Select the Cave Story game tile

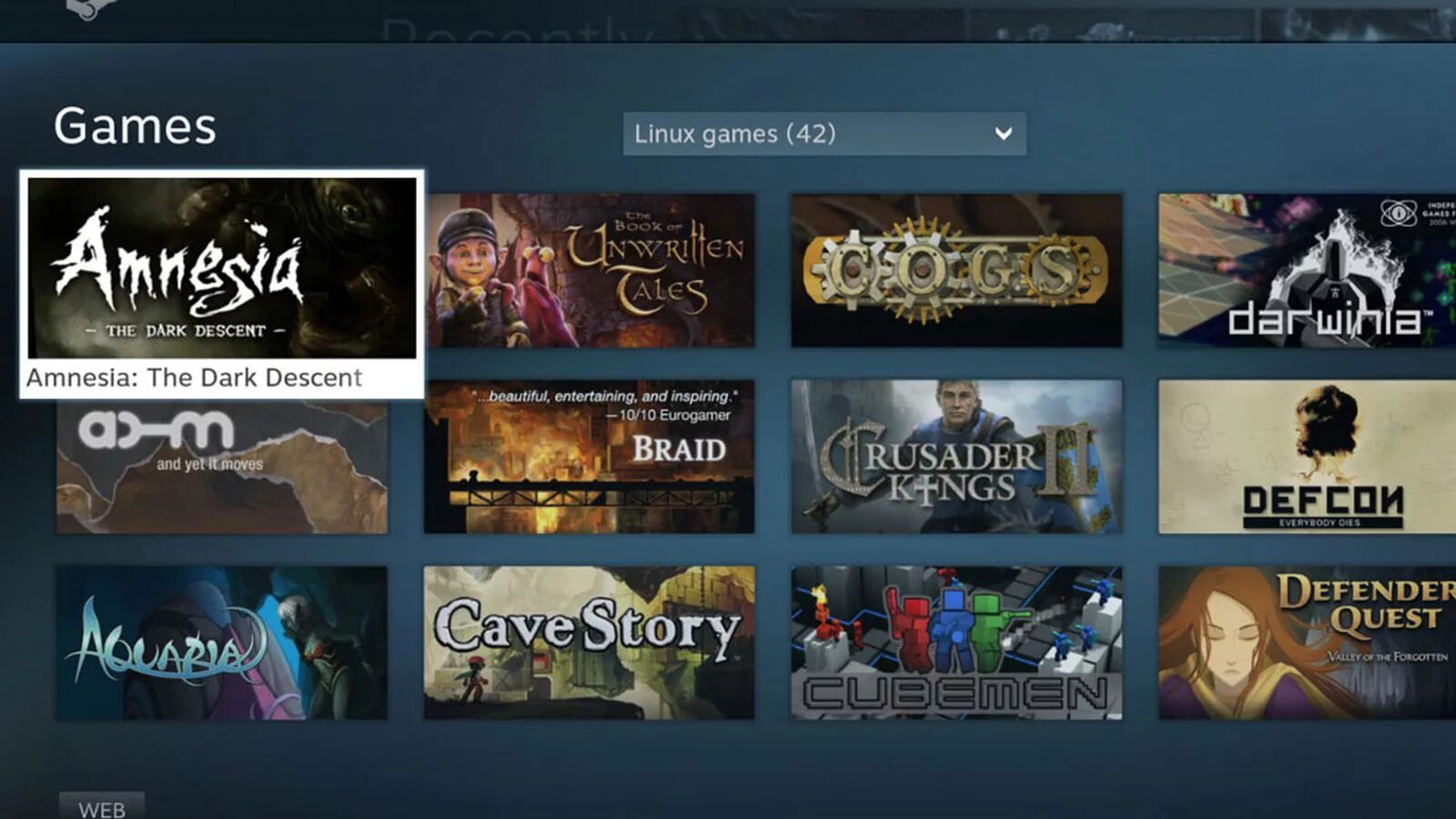(590, 643)
